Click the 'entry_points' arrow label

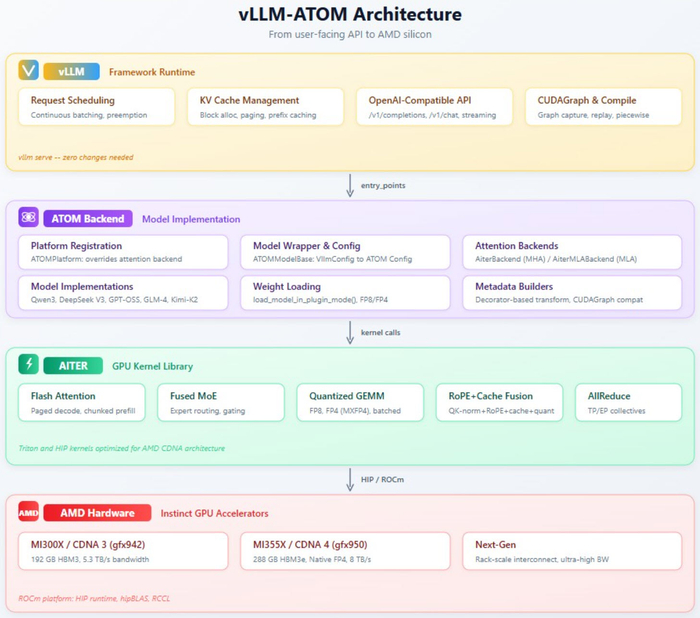coord(383,185)
